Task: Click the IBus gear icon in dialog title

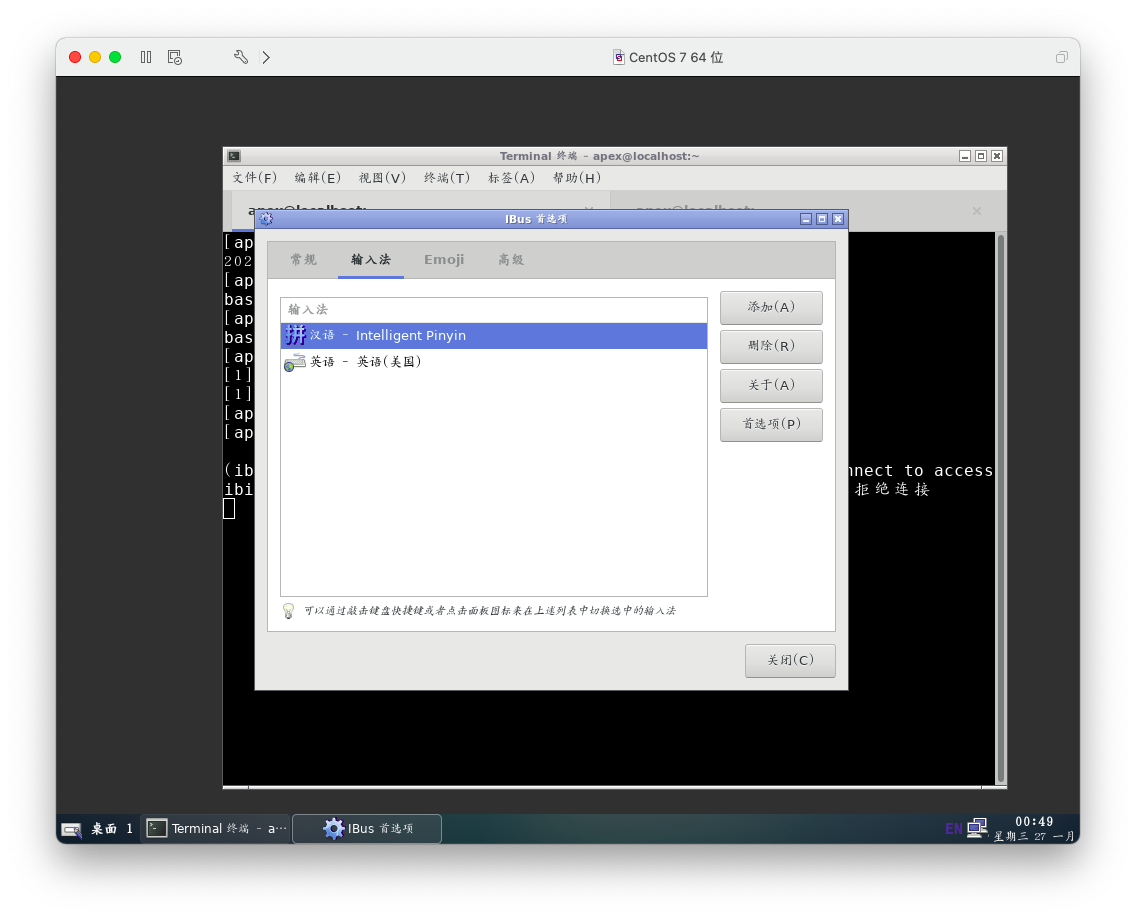Action: (x=266, y=218)
